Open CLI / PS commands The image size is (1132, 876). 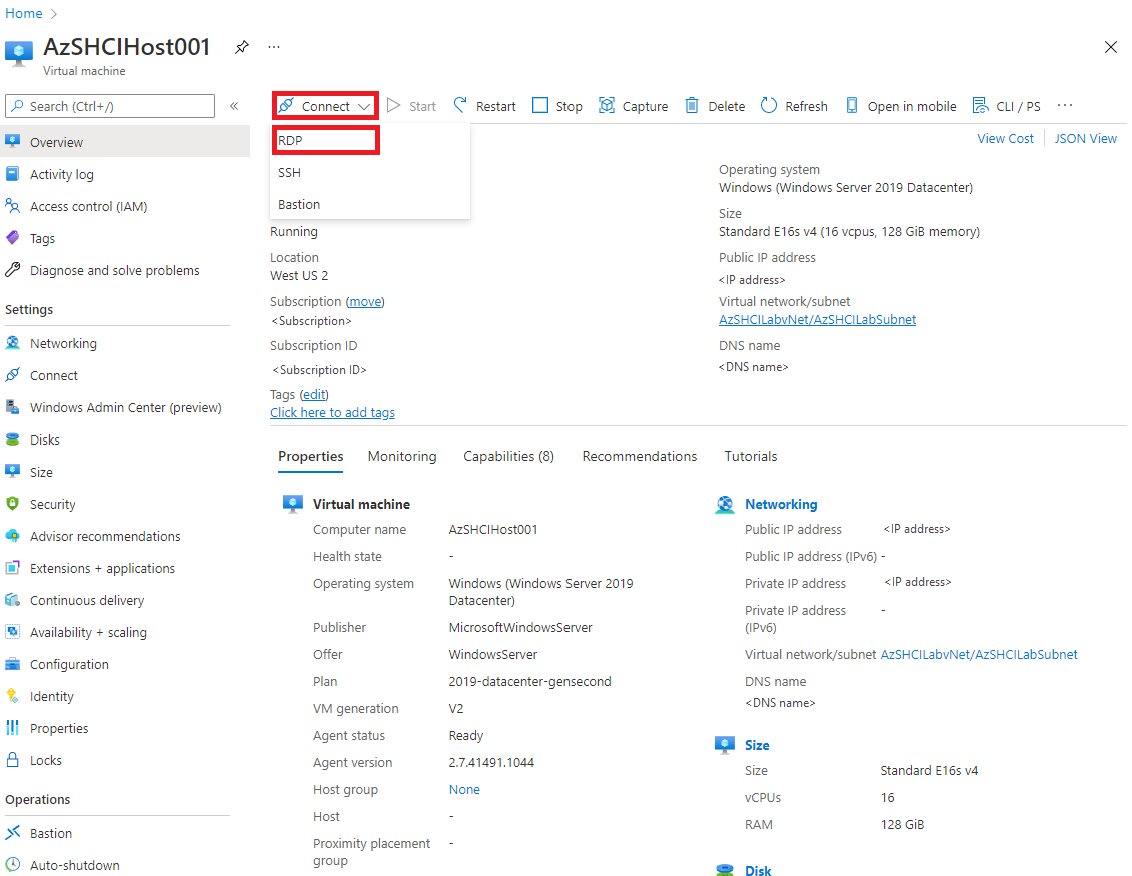coord(1006,106)
